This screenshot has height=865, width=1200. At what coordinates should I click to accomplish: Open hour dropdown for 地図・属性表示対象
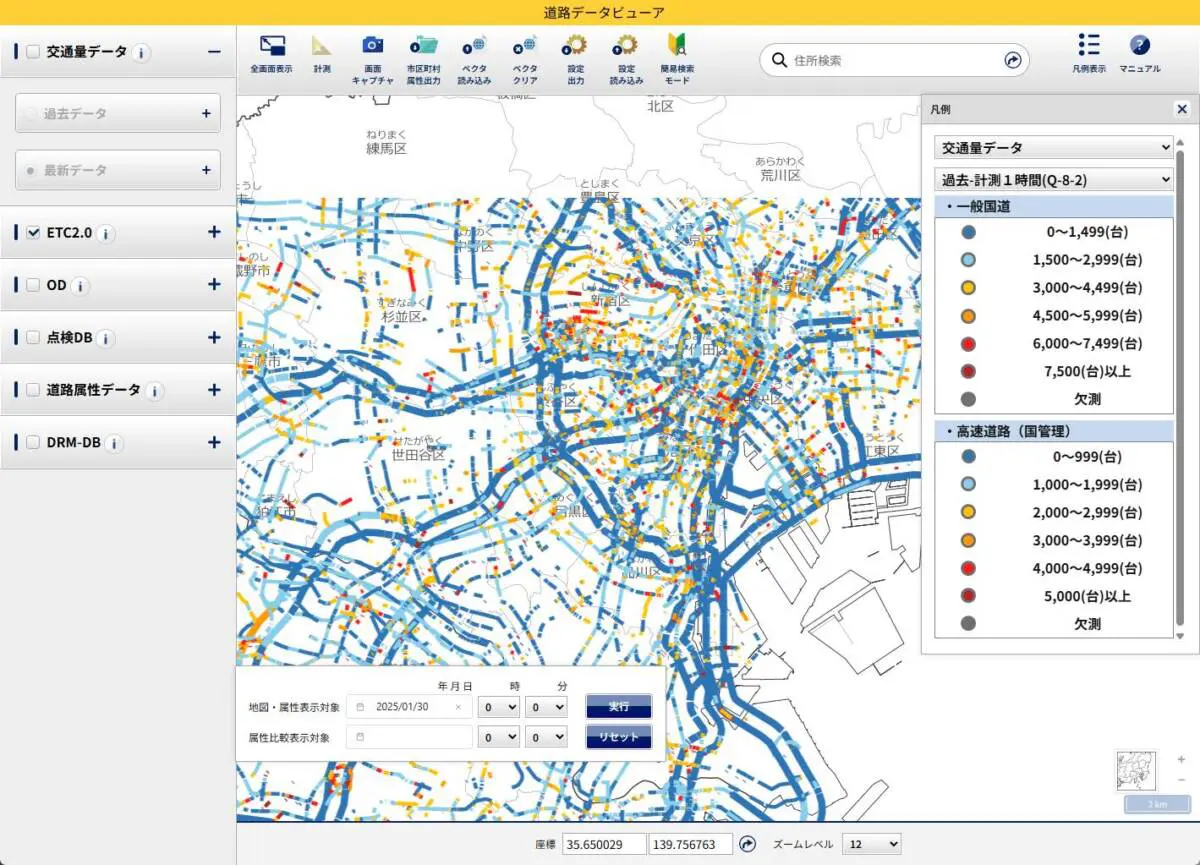tap(499, 707)
